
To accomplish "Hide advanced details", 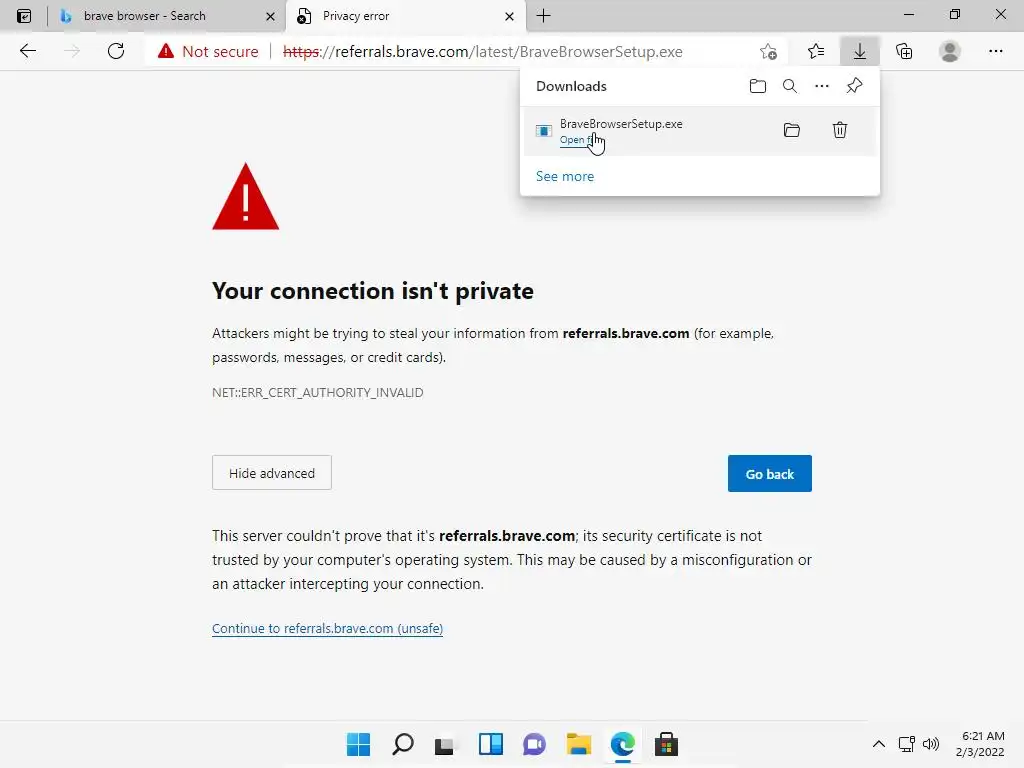I will pyautogui.click(x=272, y=473).
